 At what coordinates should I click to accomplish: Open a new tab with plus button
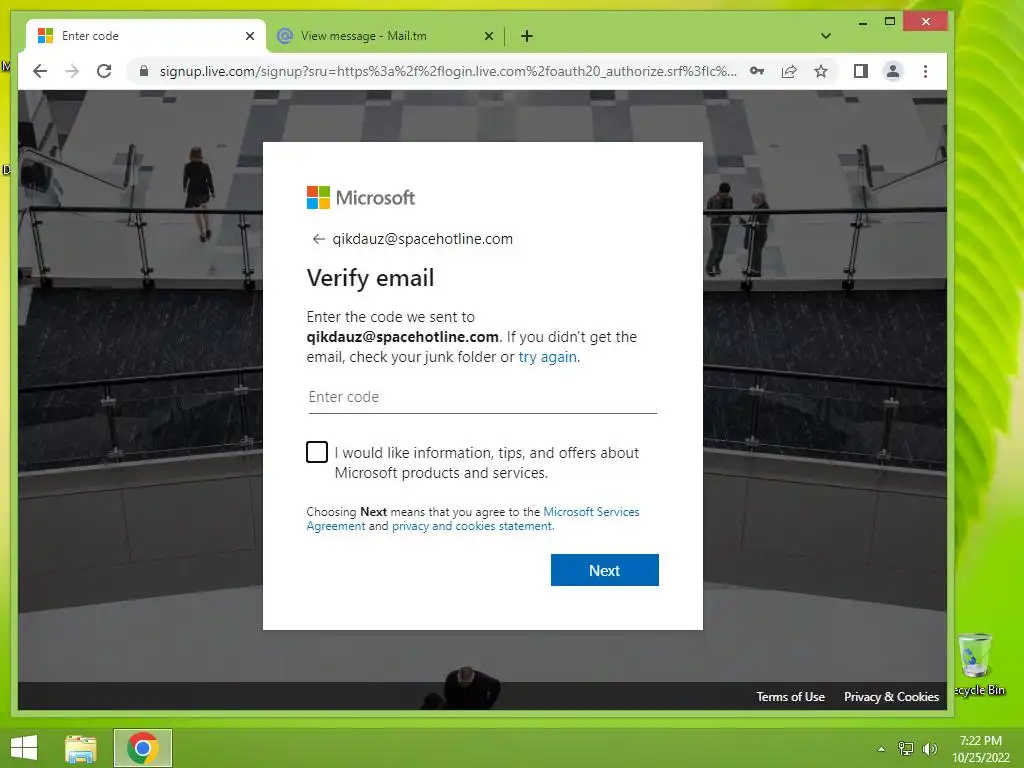[527, 36]
